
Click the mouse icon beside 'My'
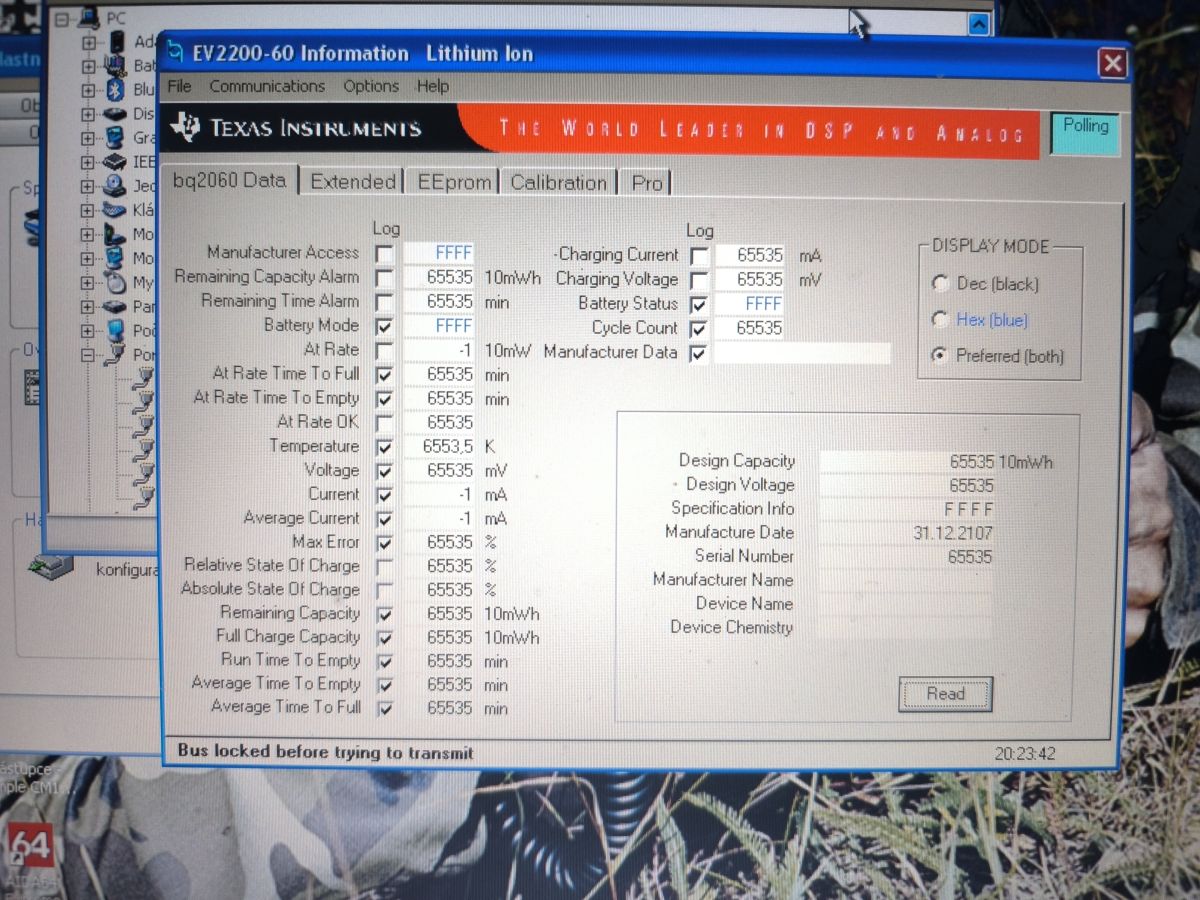click(117, 282)
